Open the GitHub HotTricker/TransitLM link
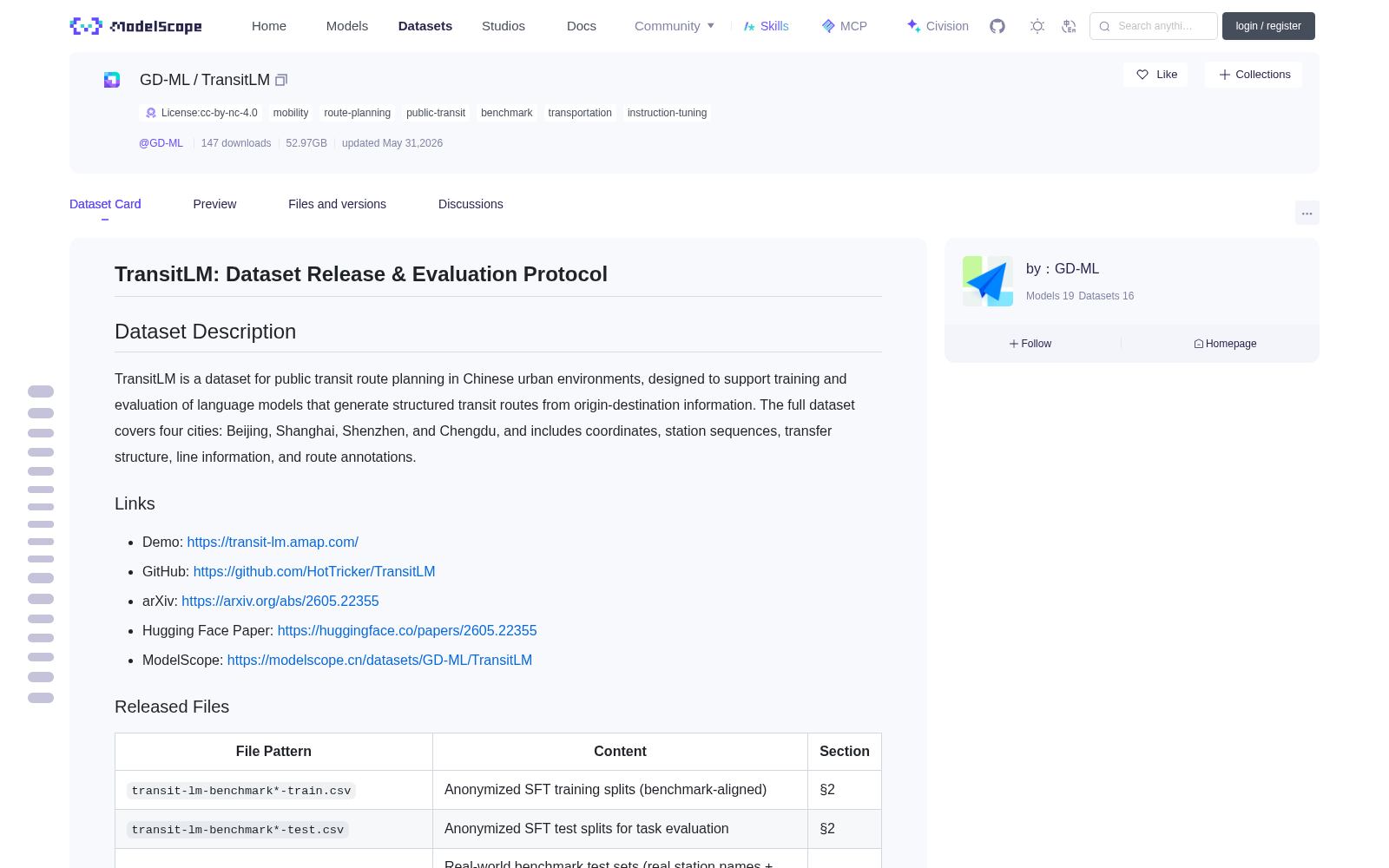 tap(314, 572)
